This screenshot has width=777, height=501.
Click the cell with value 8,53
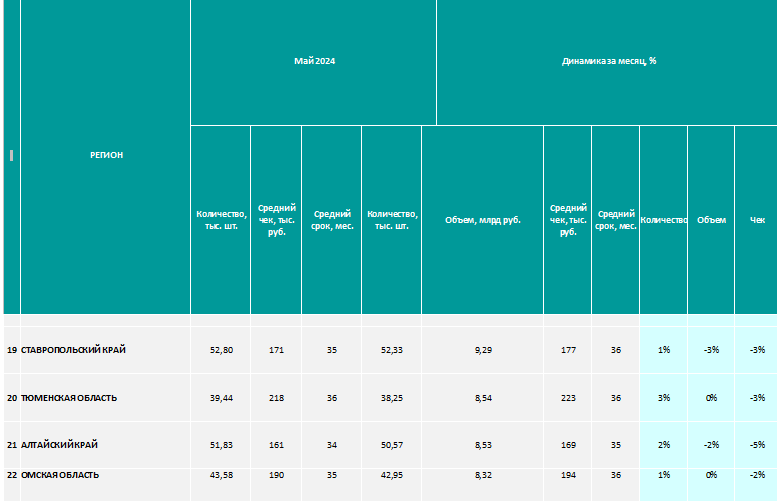tap(483, 445)
